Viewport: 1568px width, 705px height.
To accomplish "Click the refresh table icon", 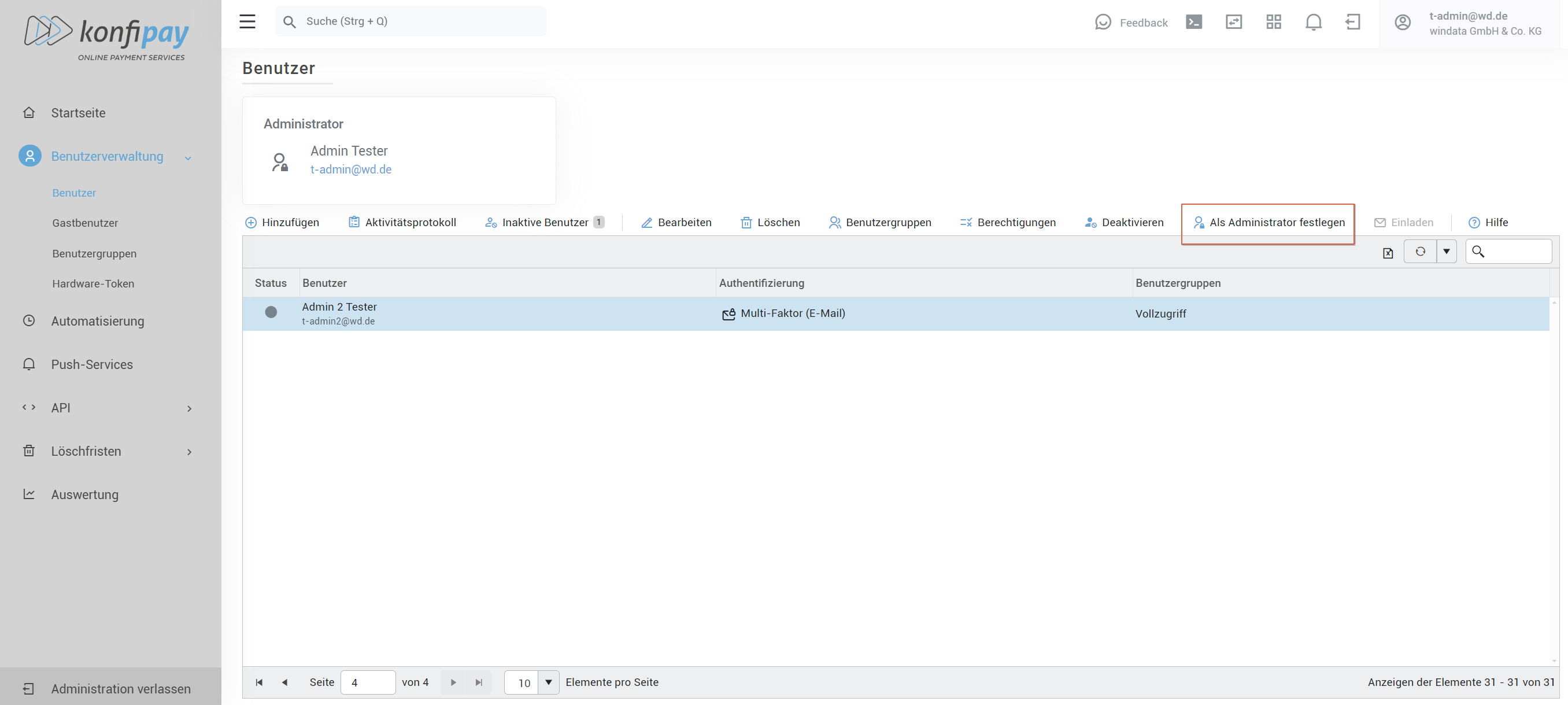I will tap(1420, 252).
